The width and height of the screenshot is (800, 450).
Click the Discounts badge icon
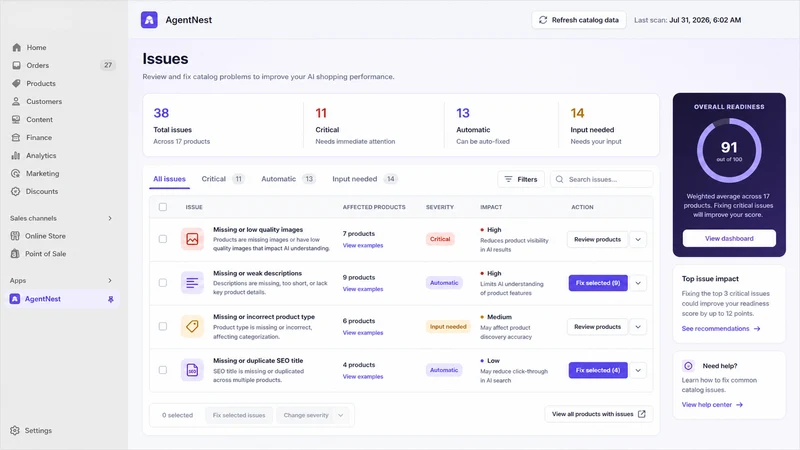coord(16,191)
